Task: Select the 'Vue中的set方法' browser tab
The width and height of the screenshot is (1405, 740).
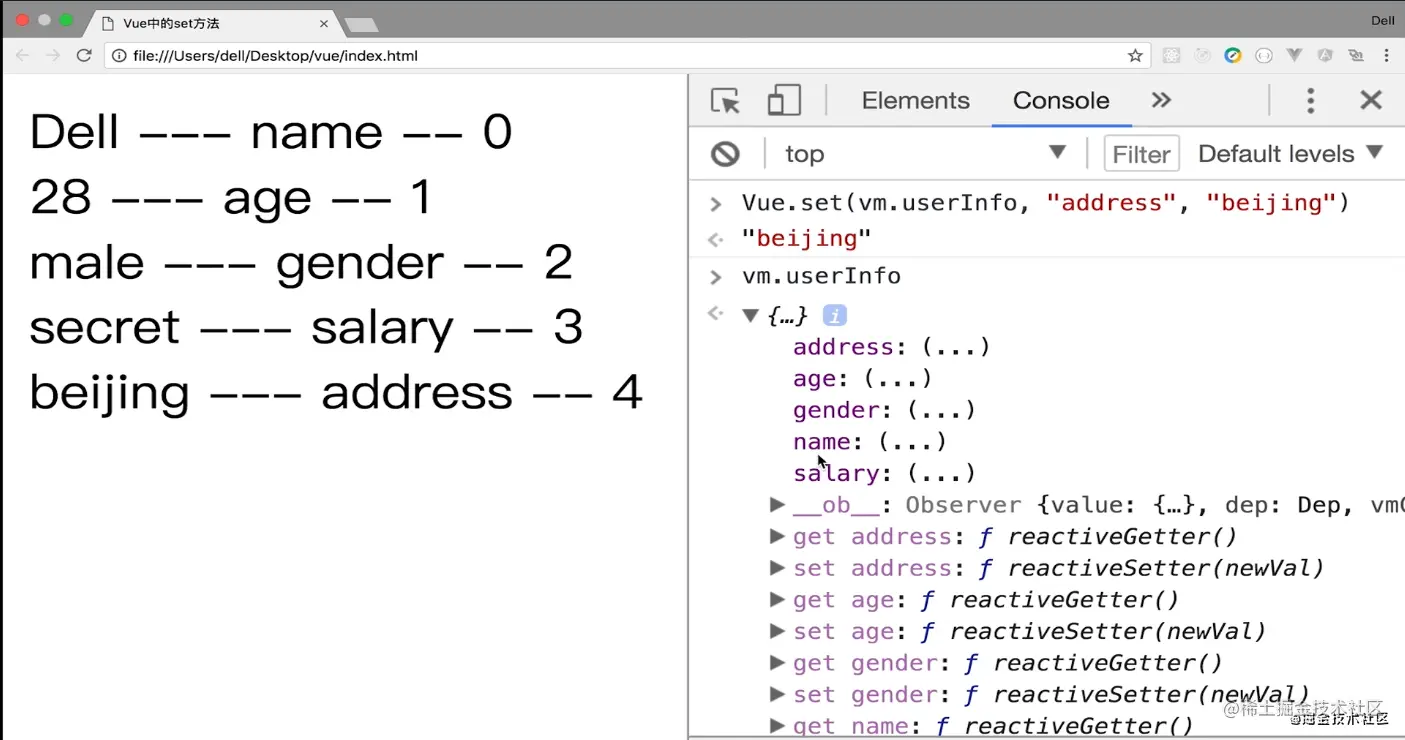Action: 213,23
